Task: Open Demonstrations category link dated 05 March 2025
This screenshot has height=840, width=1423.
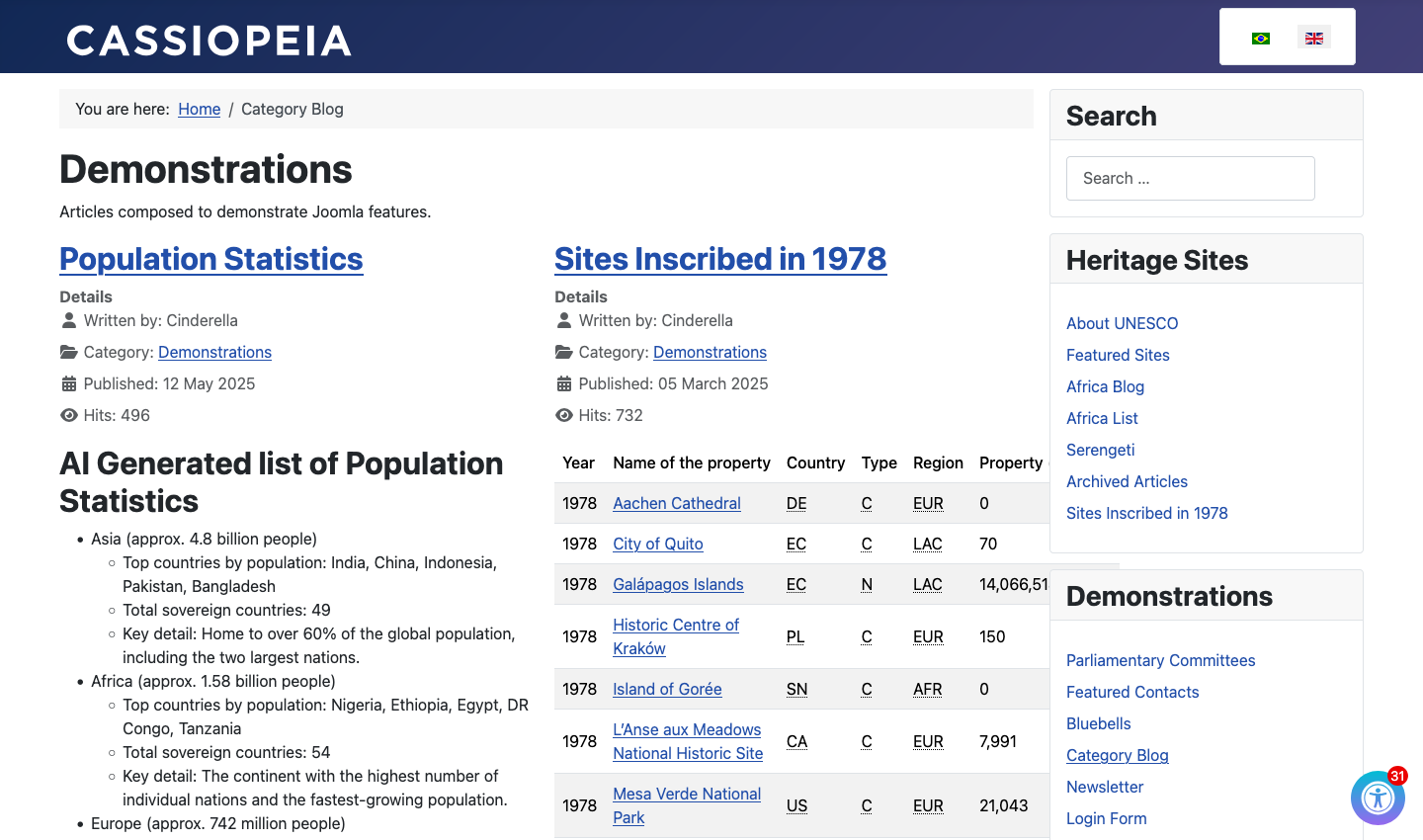Action: (710, 352)
